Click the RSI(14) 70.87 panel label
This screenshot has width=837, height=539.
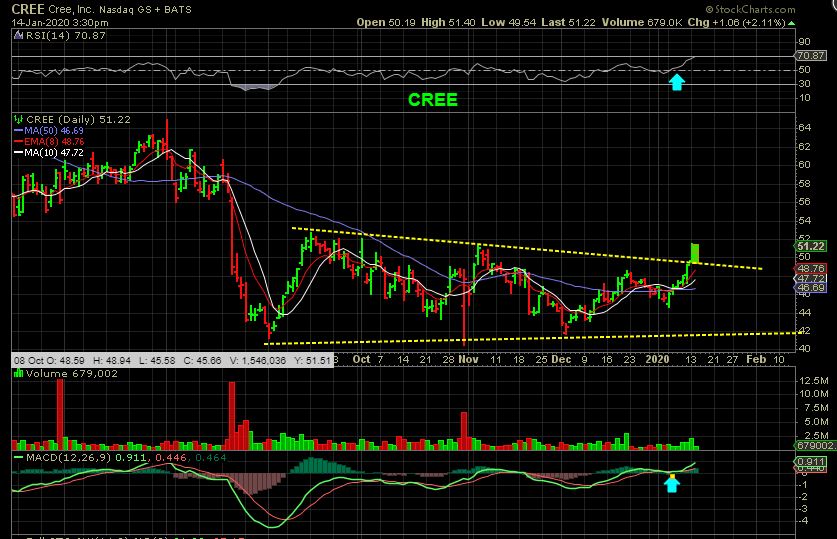(66, 36)
